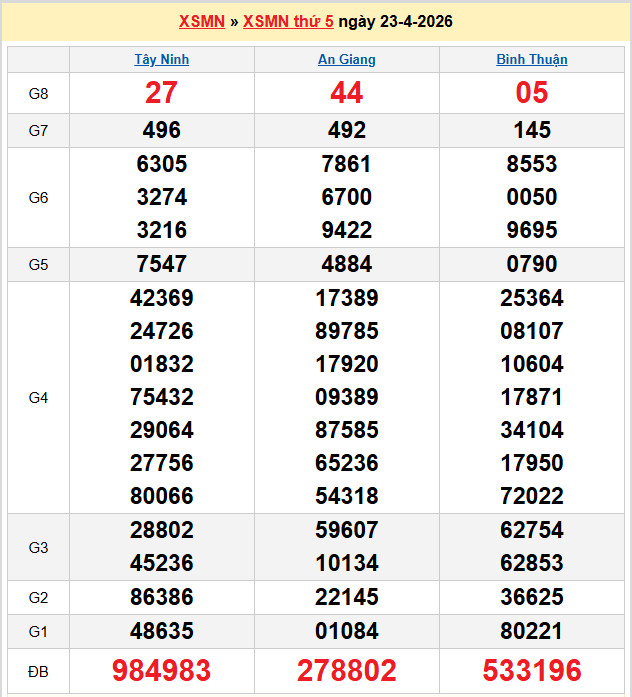Click the G7 result 145

[x=532, y=130]
